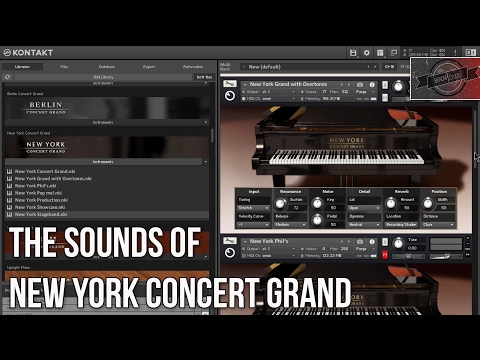Go to previous multi in Multi Rack

click(x=368, y=67)
